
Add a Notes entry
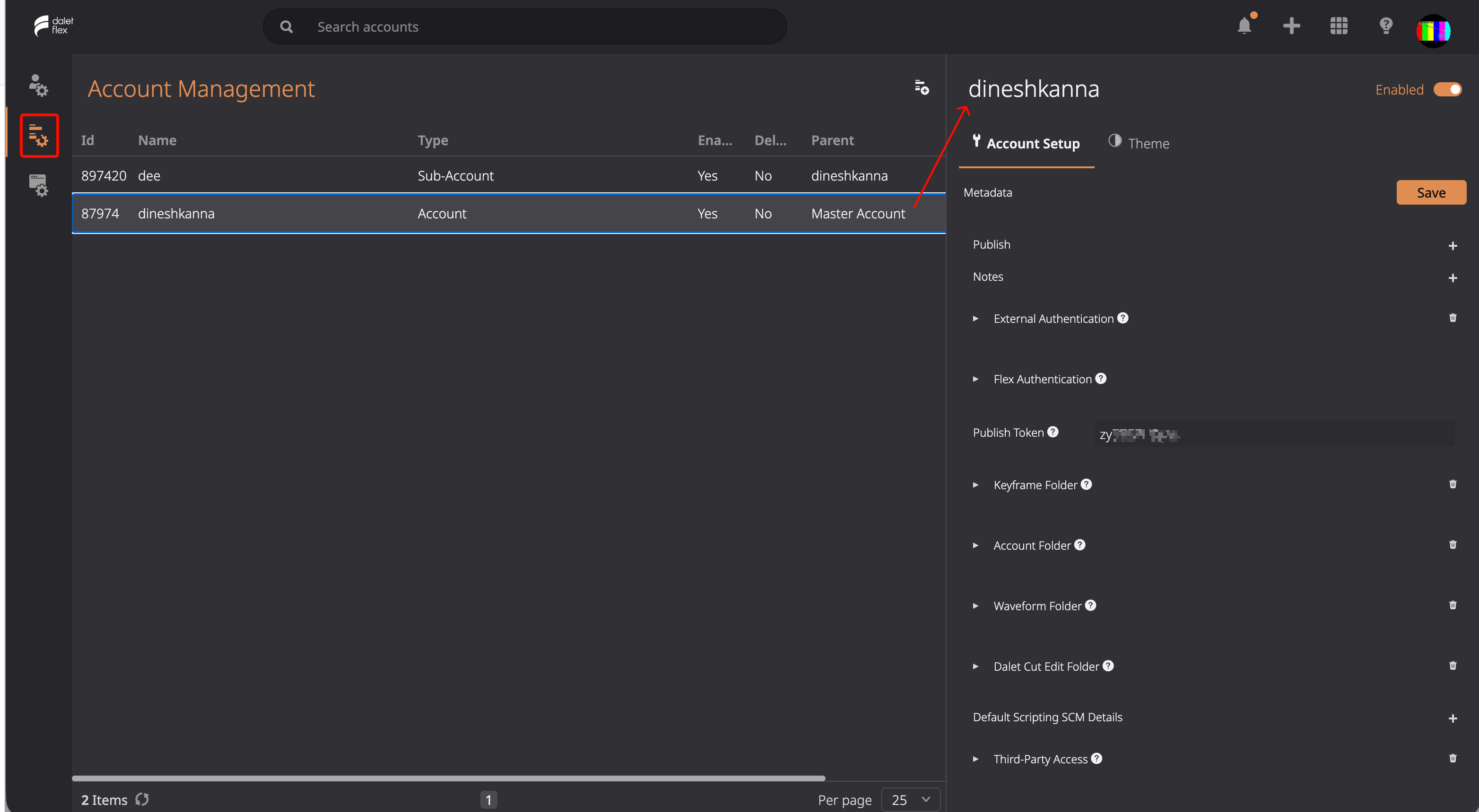[x=1453, y=278]
